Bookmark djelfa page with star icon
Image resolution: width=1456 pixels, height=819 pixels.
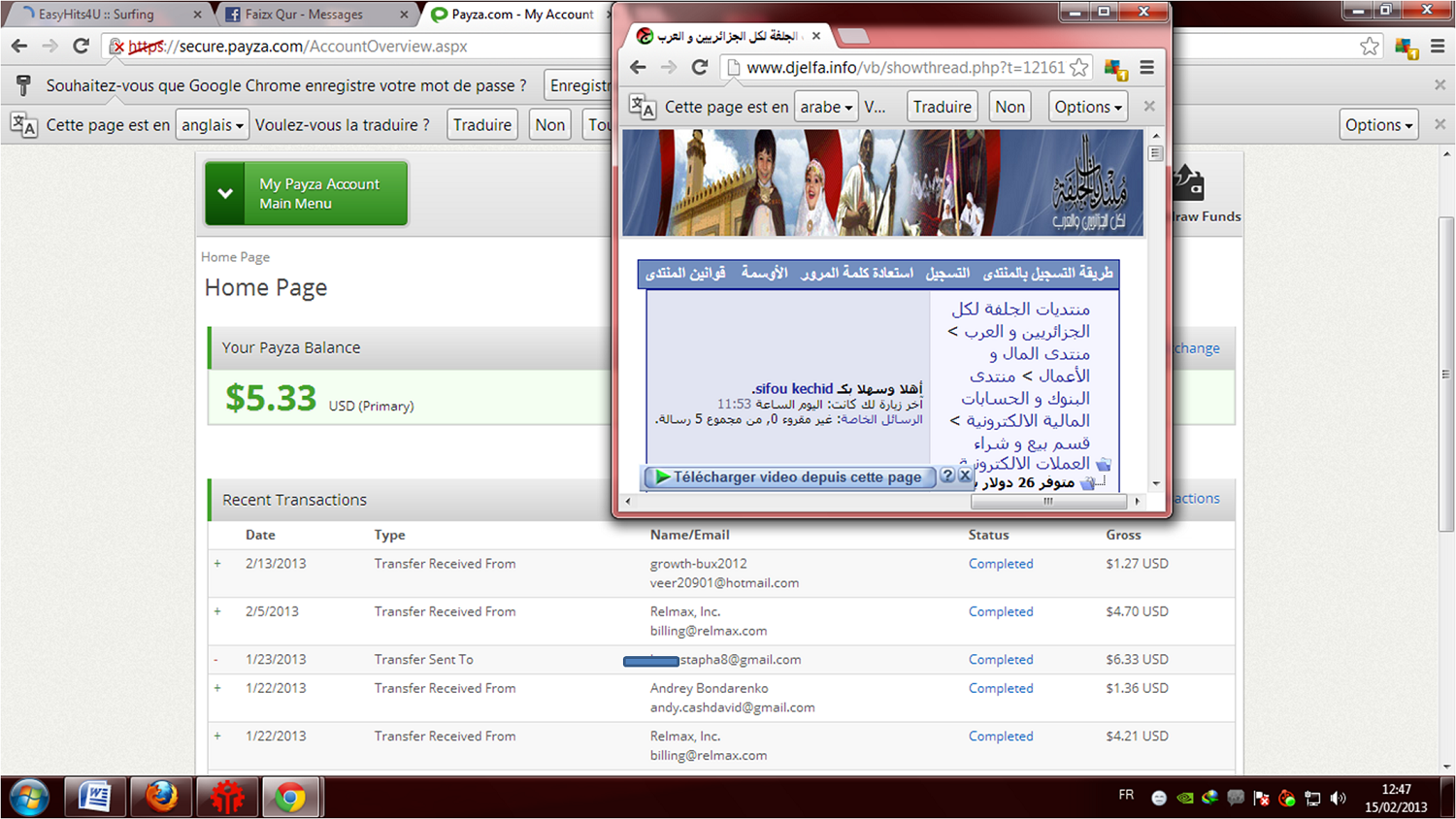pos(1079,67)
